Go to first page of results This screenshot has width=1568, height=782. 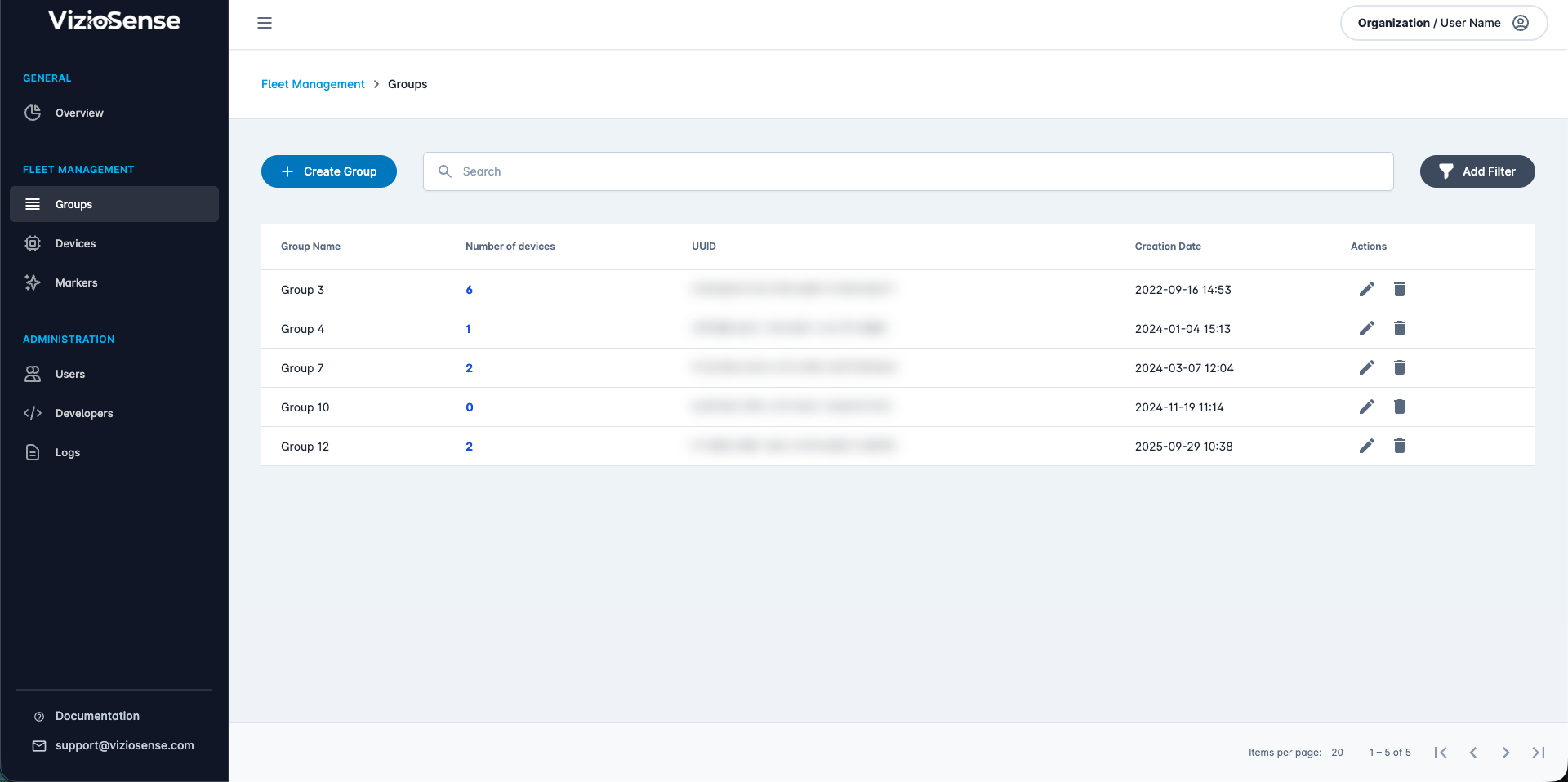coord(1441,753)
